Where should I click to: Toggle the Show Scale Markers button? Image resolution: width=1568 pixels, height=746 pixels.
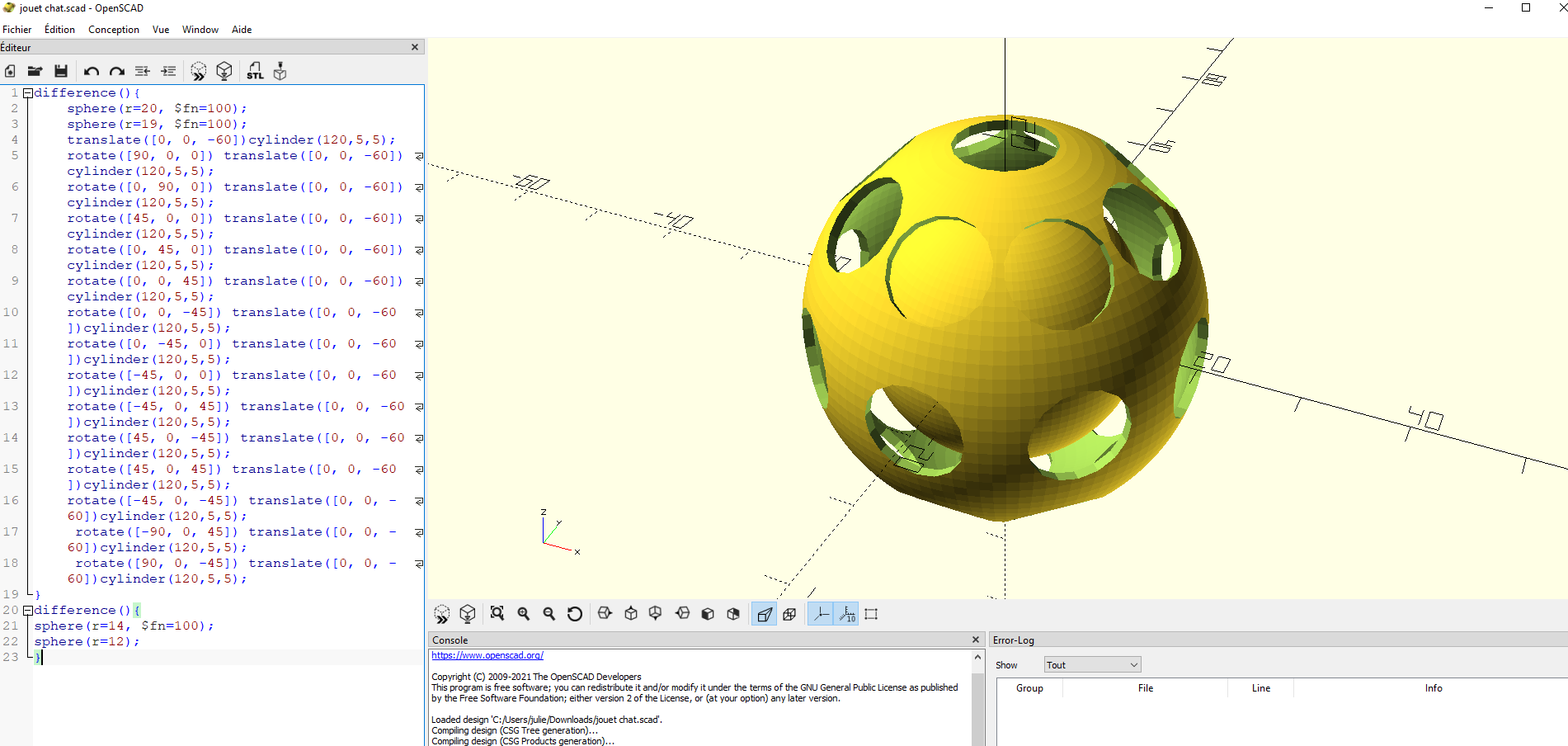pos(846,614)
